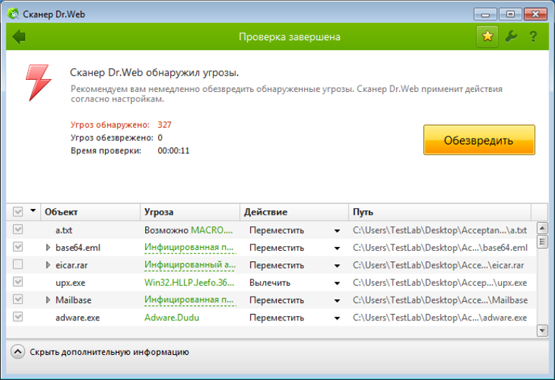Image resolution: width=555 pixels, height=380 pixels.
Task: Click the red lightning threat icon
Action: click(x=39, y=82)
